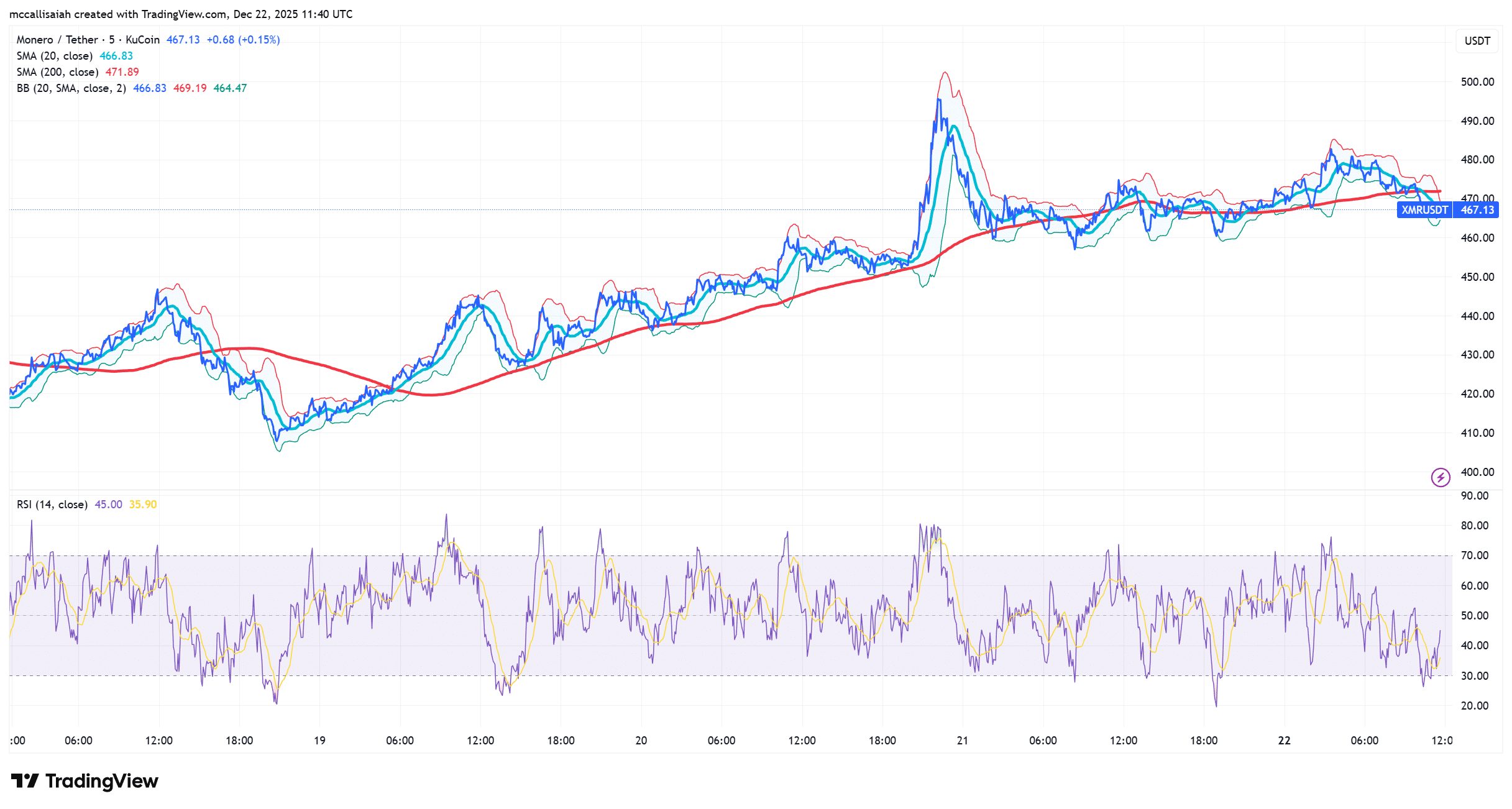Click the red 471.89 SMA 200 value
Viewport: 1512px width, 809px height.
[x=122, y=72]
